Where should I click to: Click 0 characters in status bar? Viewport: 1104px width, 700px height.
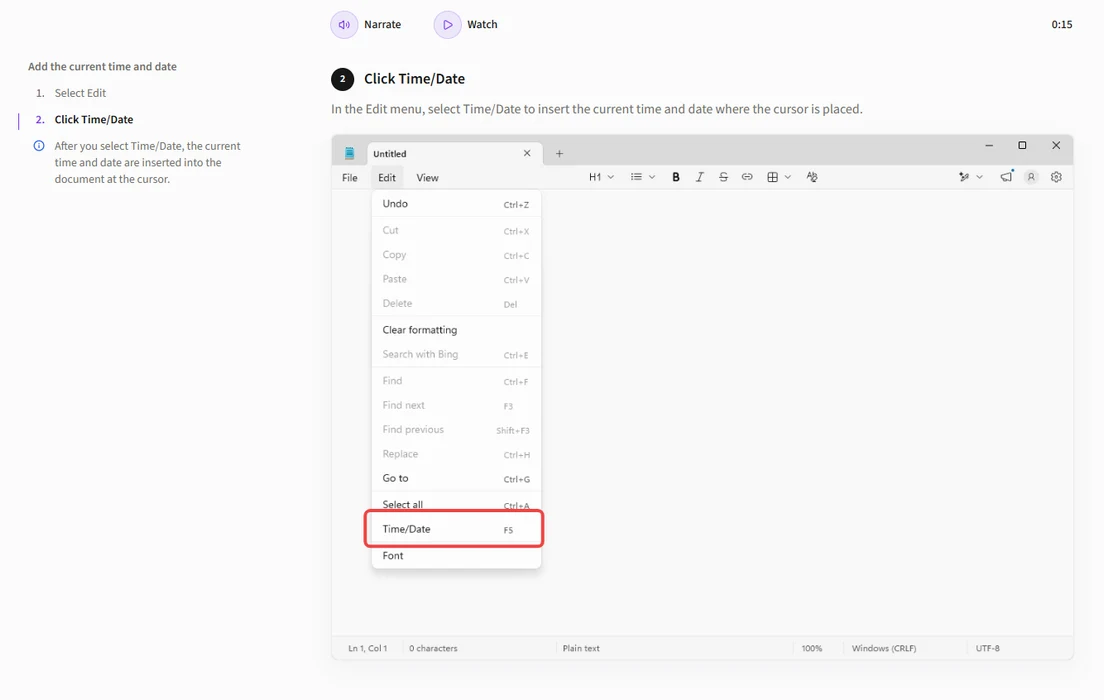(433, 649)
